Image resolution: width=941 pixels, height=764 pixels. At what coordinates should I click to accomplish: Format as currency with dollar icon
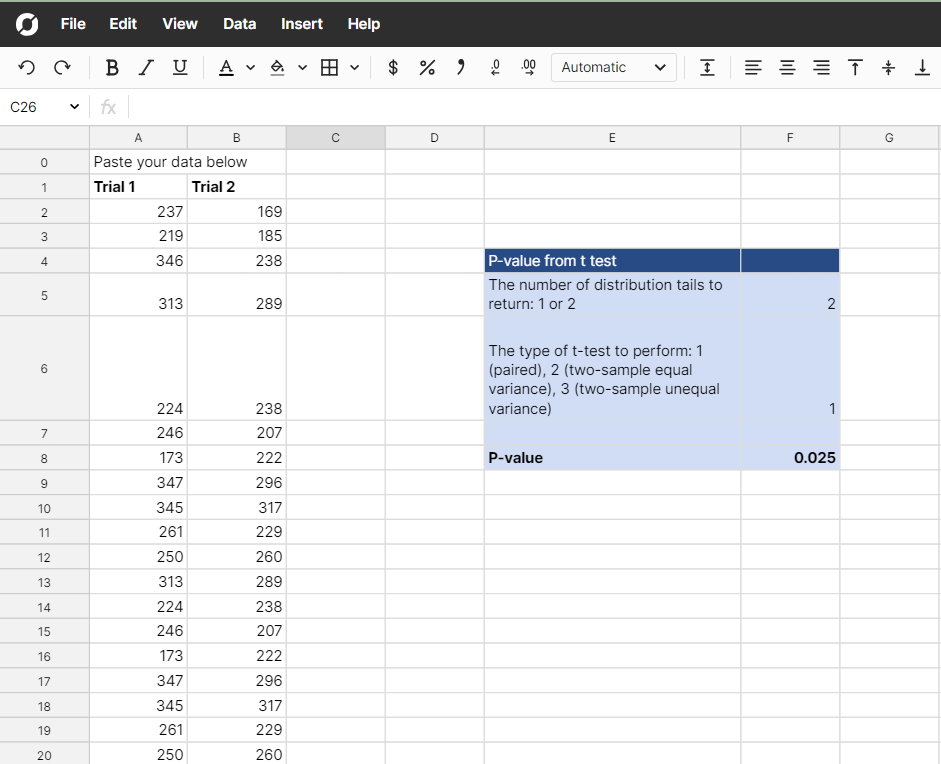point(393,67)
